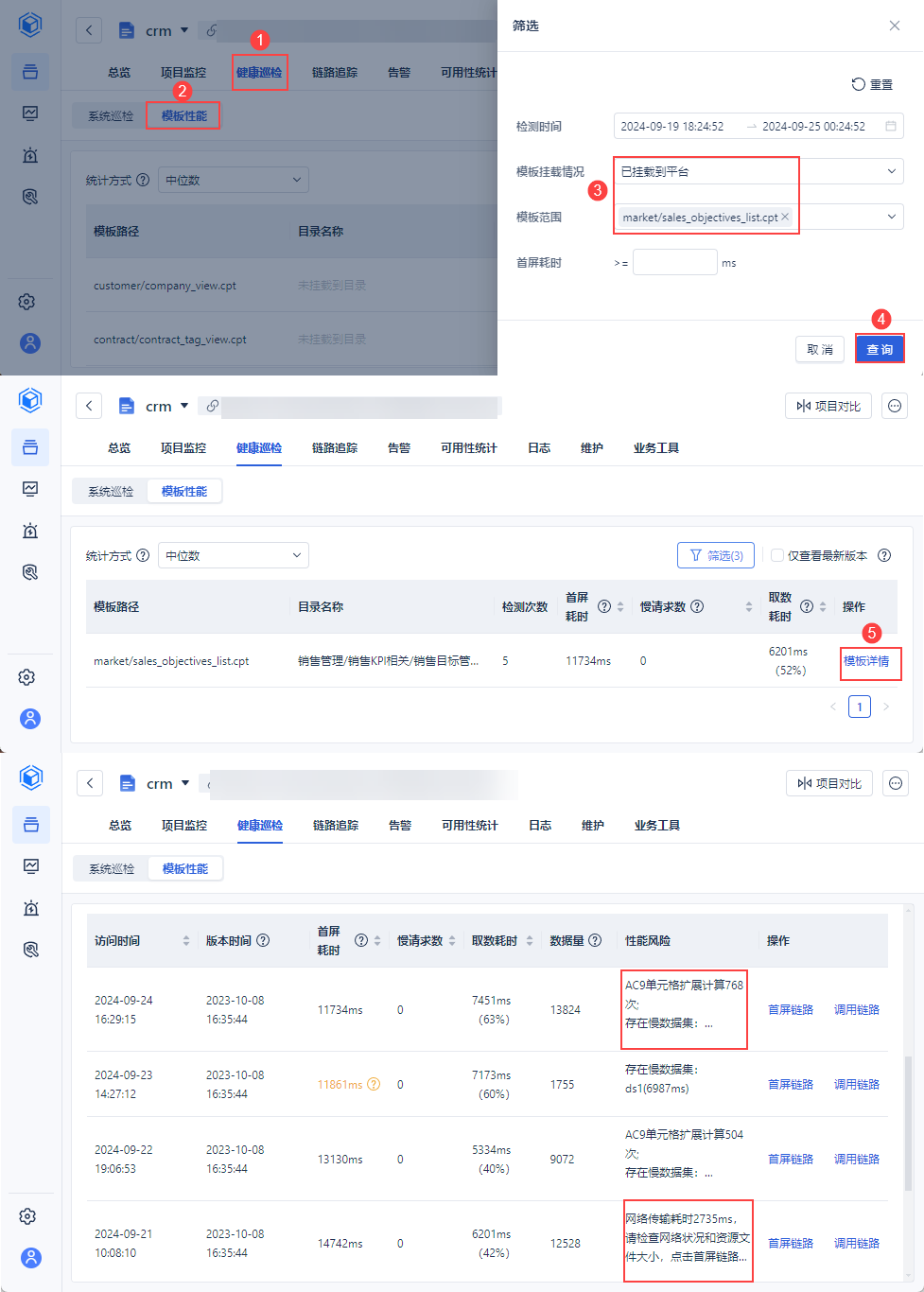Click the 数据量 column help icon

click(595, 940)
